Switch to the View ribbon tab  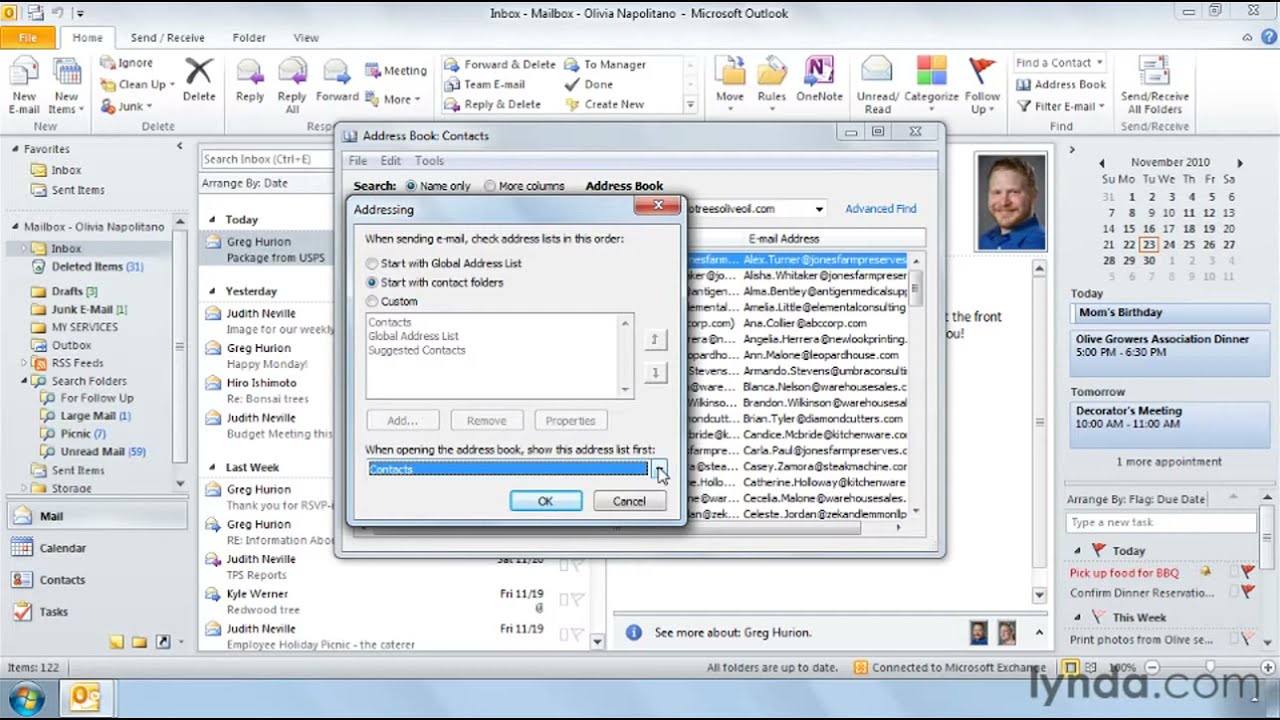tap(306, 37)
